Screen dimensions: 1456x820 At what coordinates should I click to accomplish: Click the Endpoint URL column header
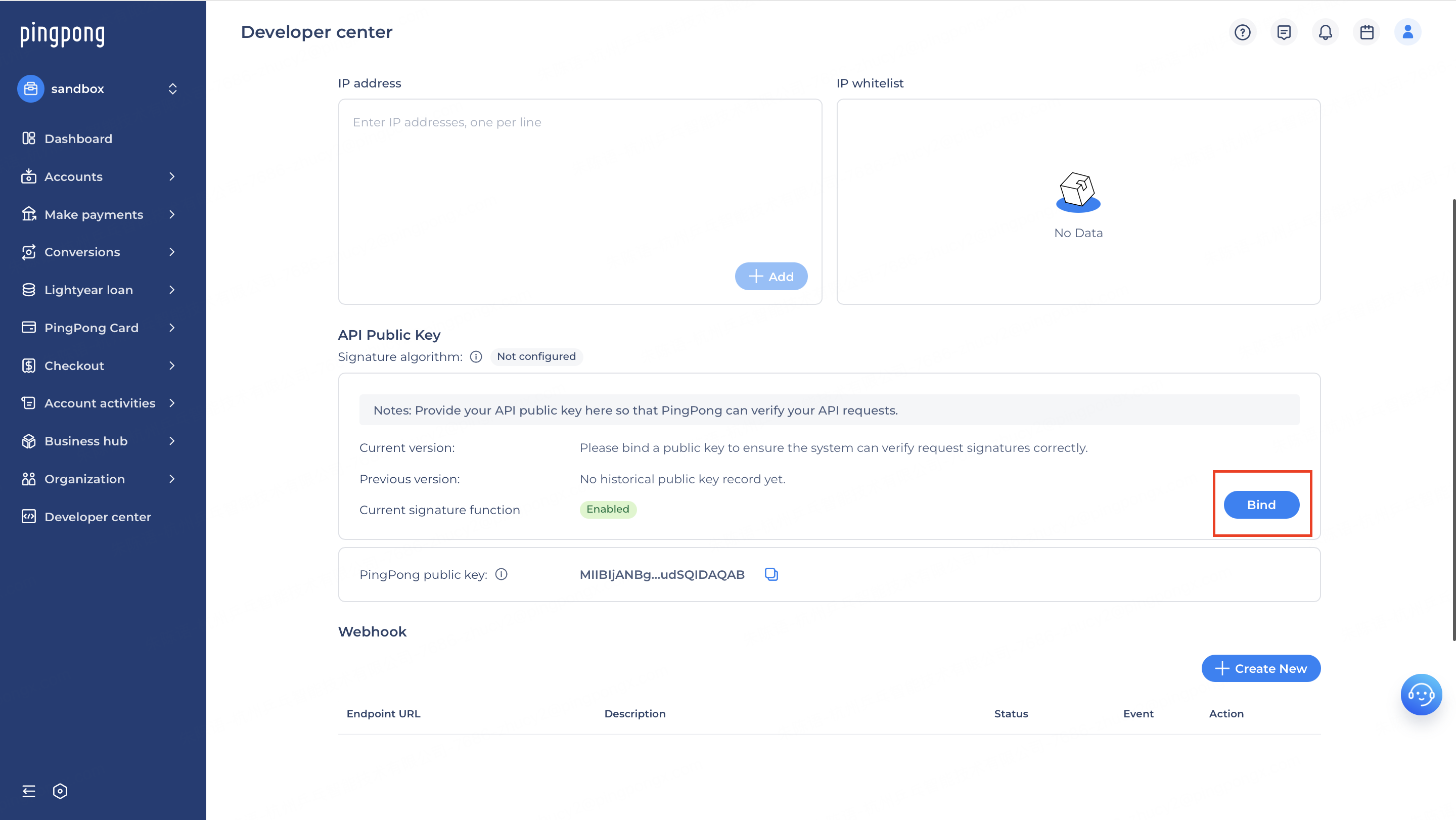point(383,714)
